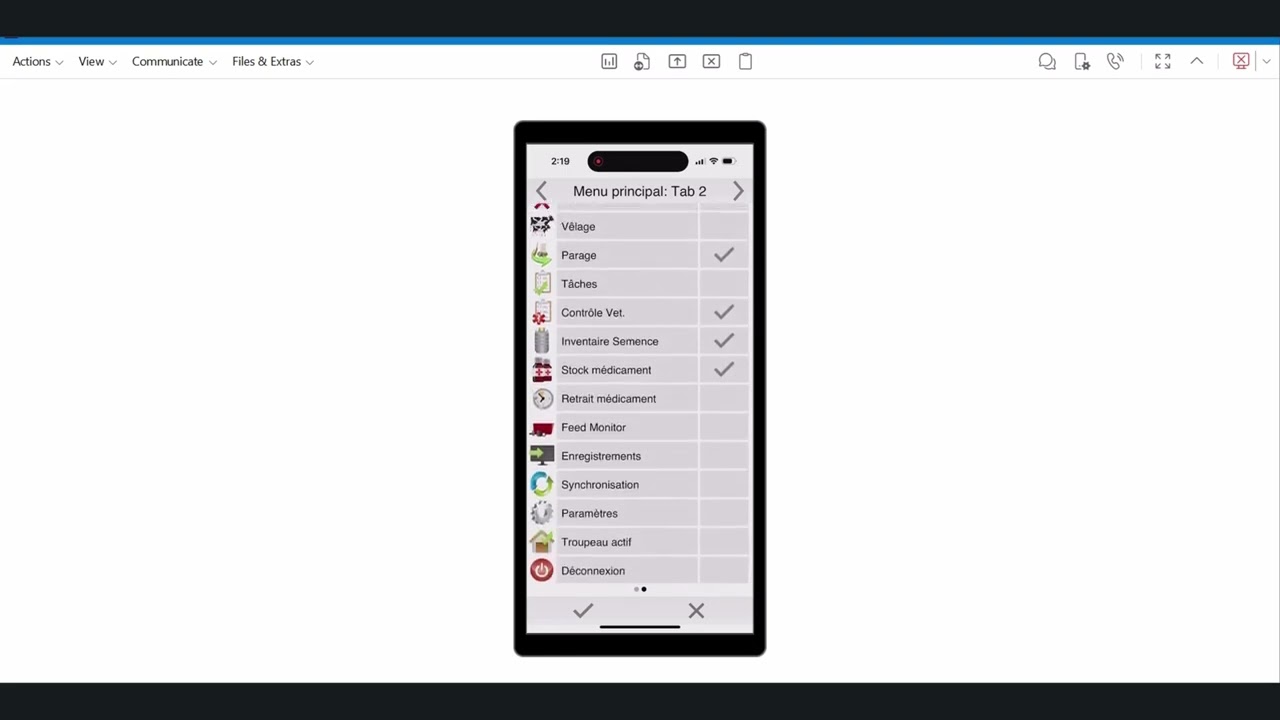Uncheck the Parage checkmark

pyautogui.click(x=724, y=255)
